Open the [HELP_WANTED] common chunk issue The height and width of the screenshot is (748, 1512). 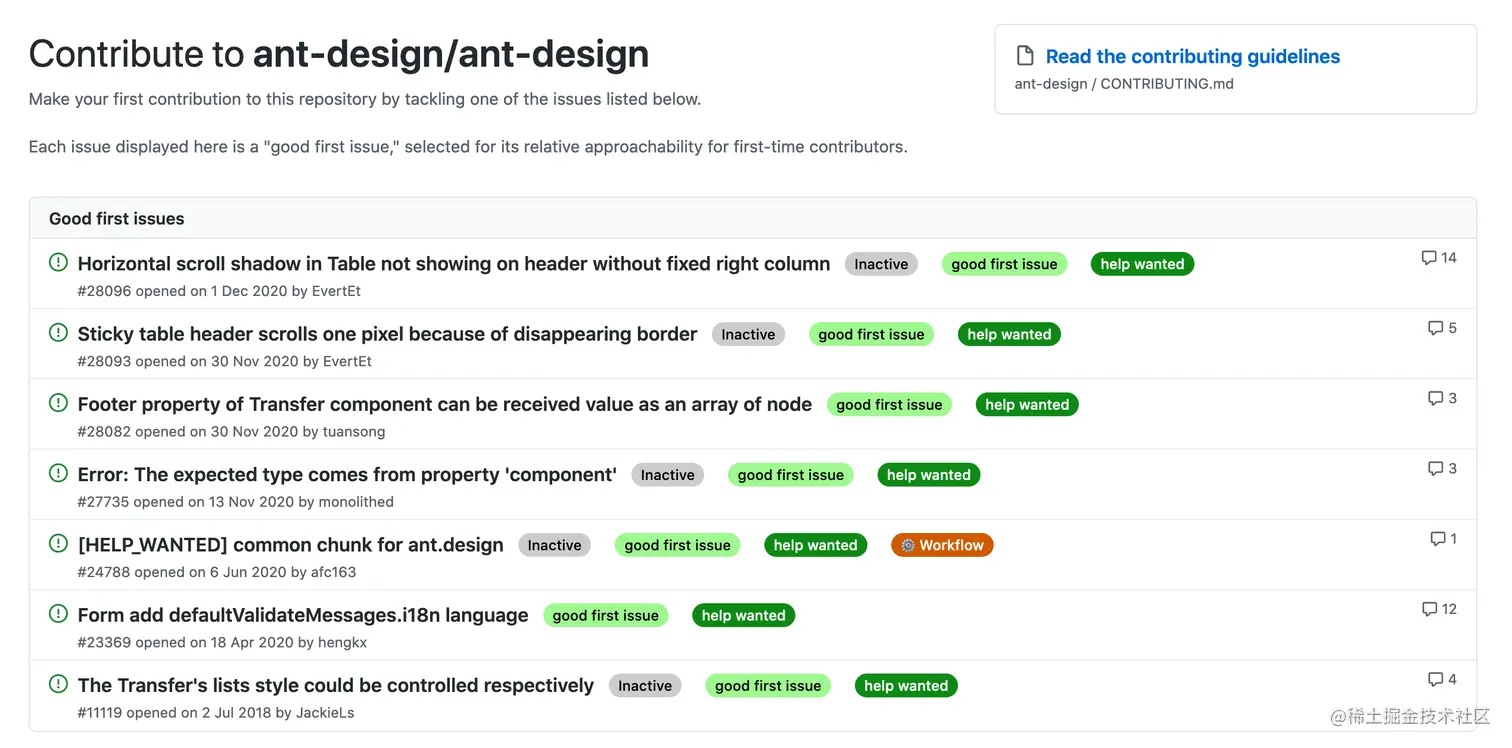(x=291, y=545)
